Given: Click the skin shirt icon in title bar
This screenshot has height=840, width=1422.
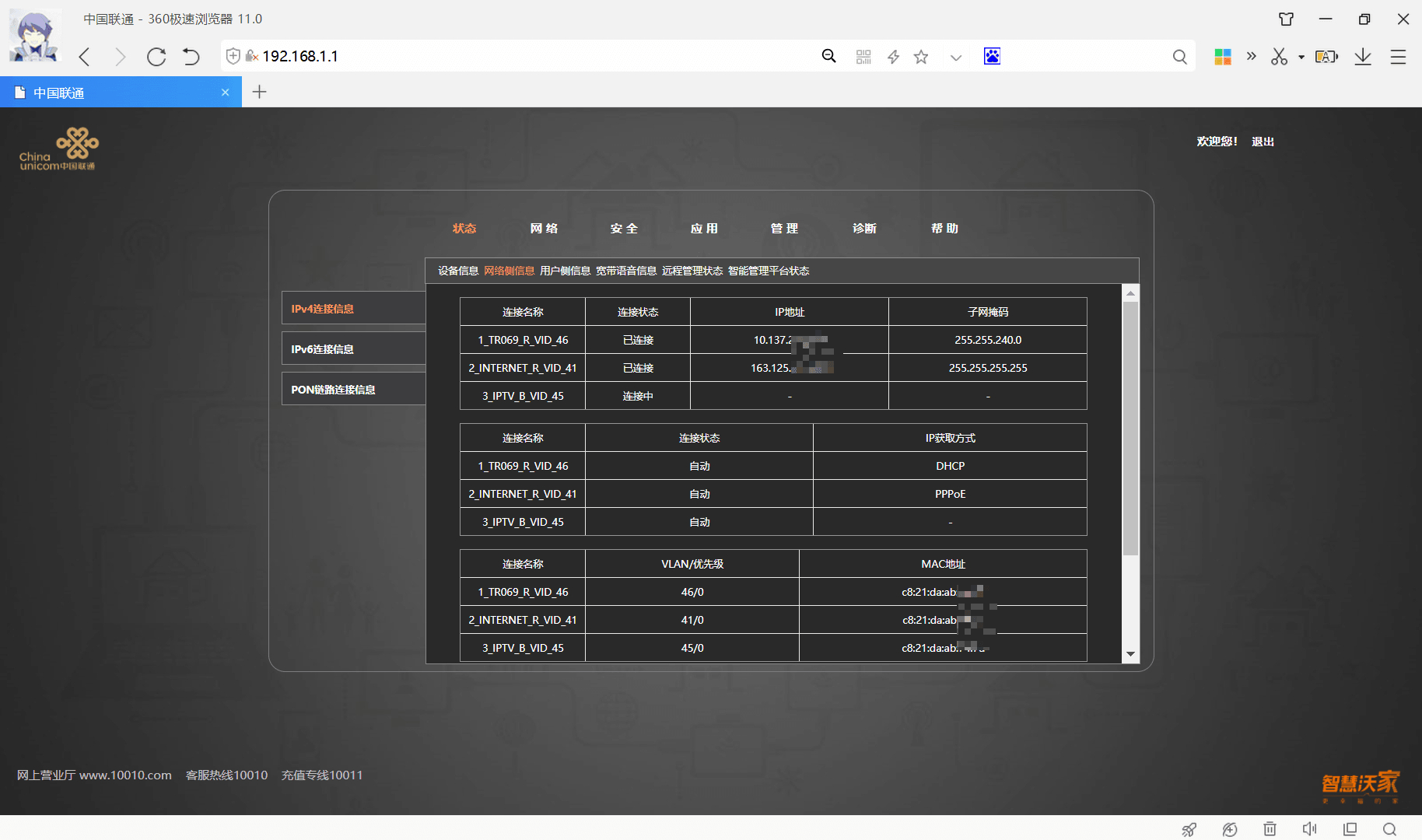Looking at the screenshot, I should point(1286,19).
